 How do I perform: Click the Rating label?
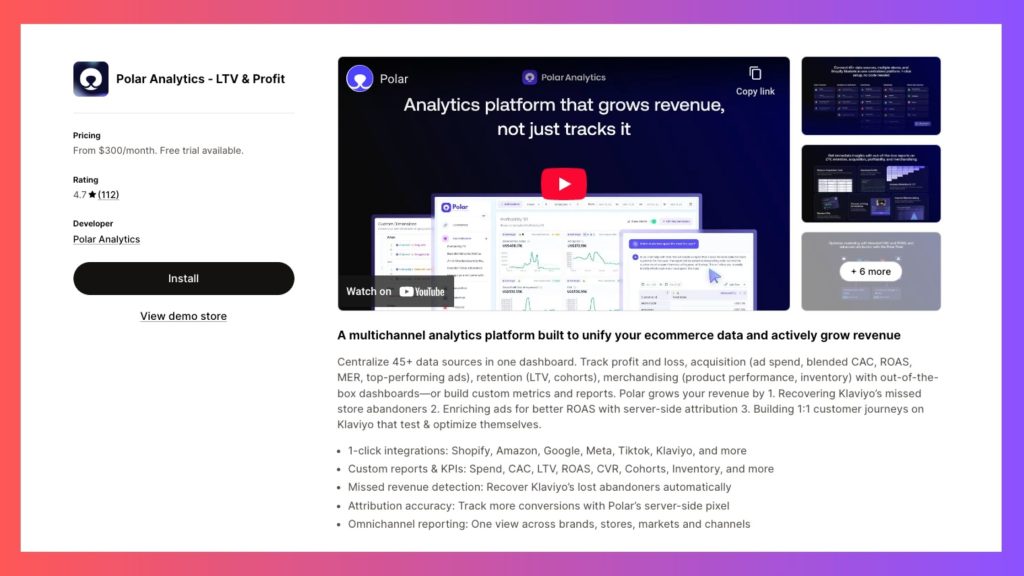pyautogui.click(x=86, y=180)
